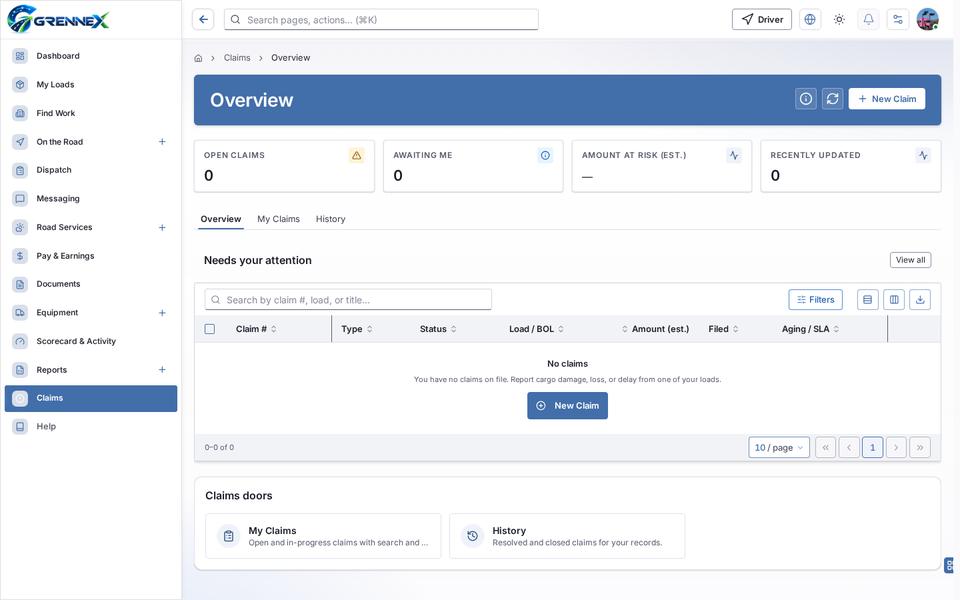960x600 pixels.
Task: Change table row density
Action: click(x=868, y=299)
